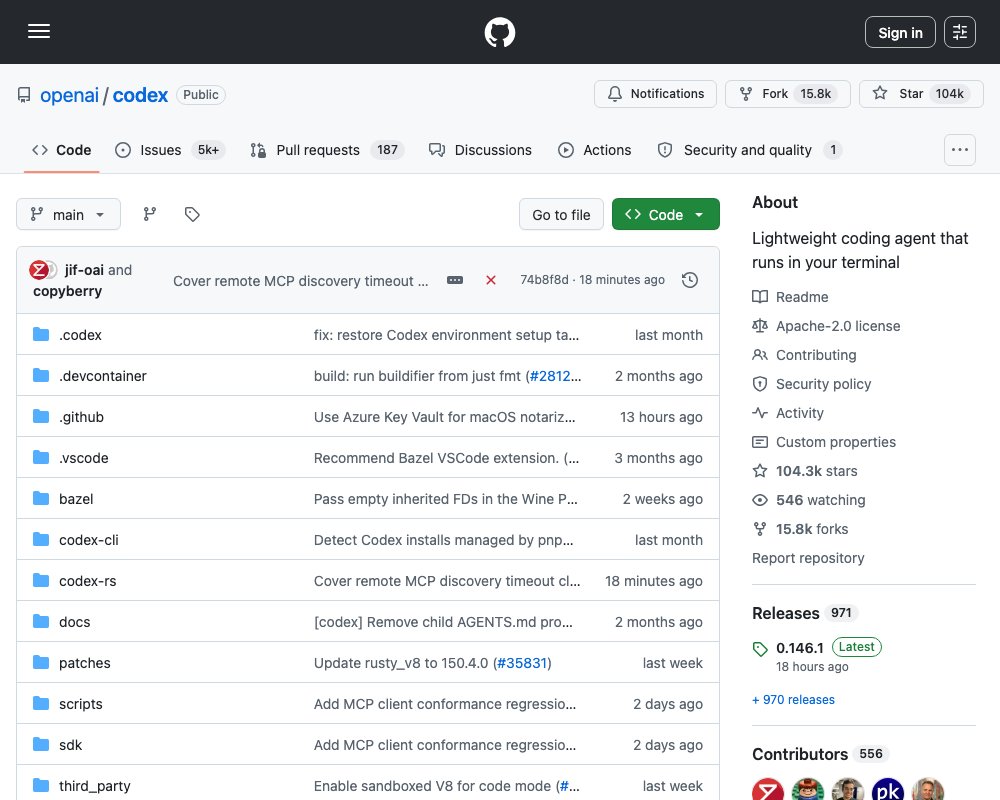Expand commit message ellipsis button
Viewport: 1000px width, 800px height.
point(455,280)
